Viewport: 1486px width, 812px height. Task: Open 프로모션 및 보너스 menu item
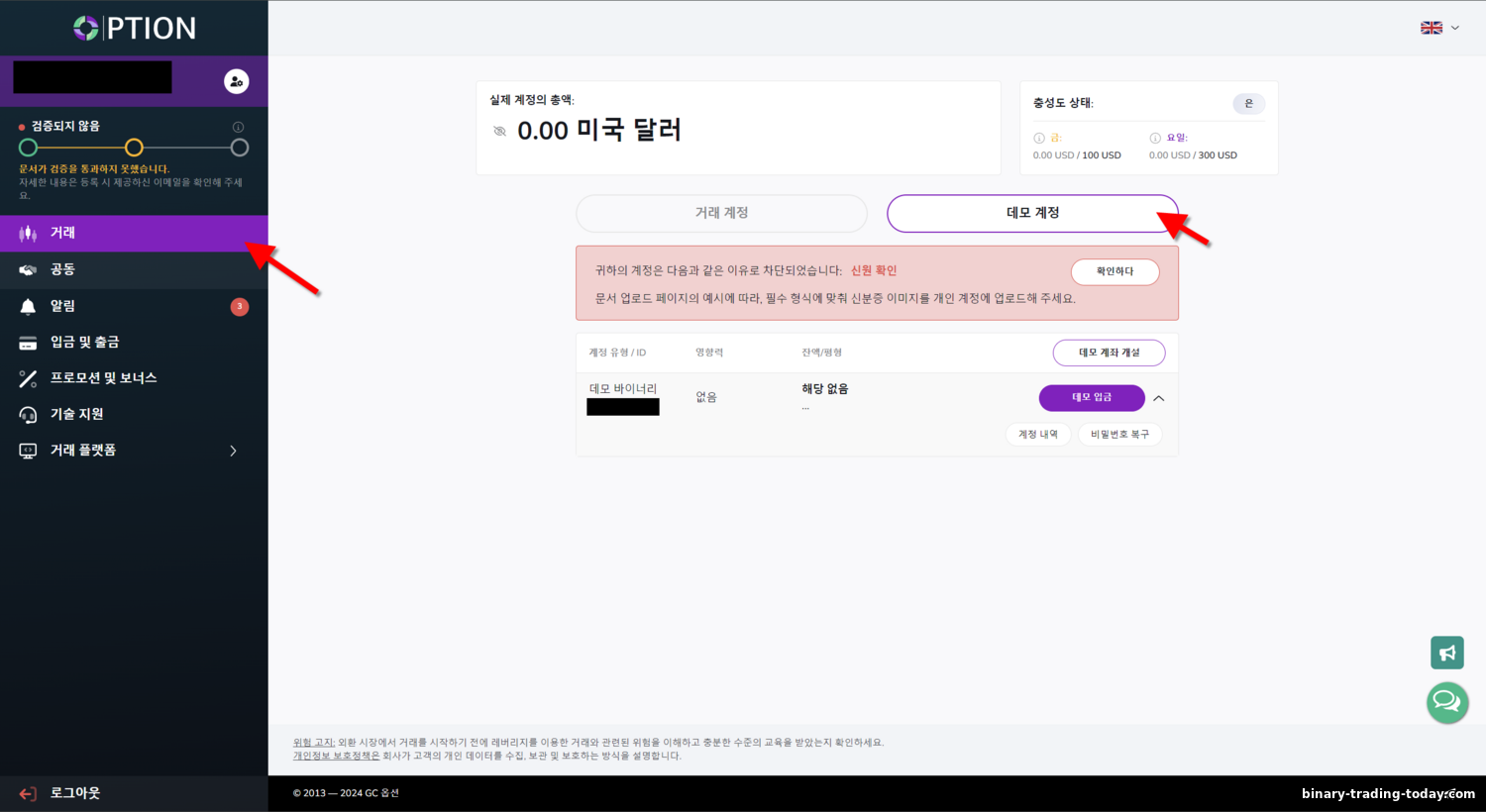coord(134,378)
